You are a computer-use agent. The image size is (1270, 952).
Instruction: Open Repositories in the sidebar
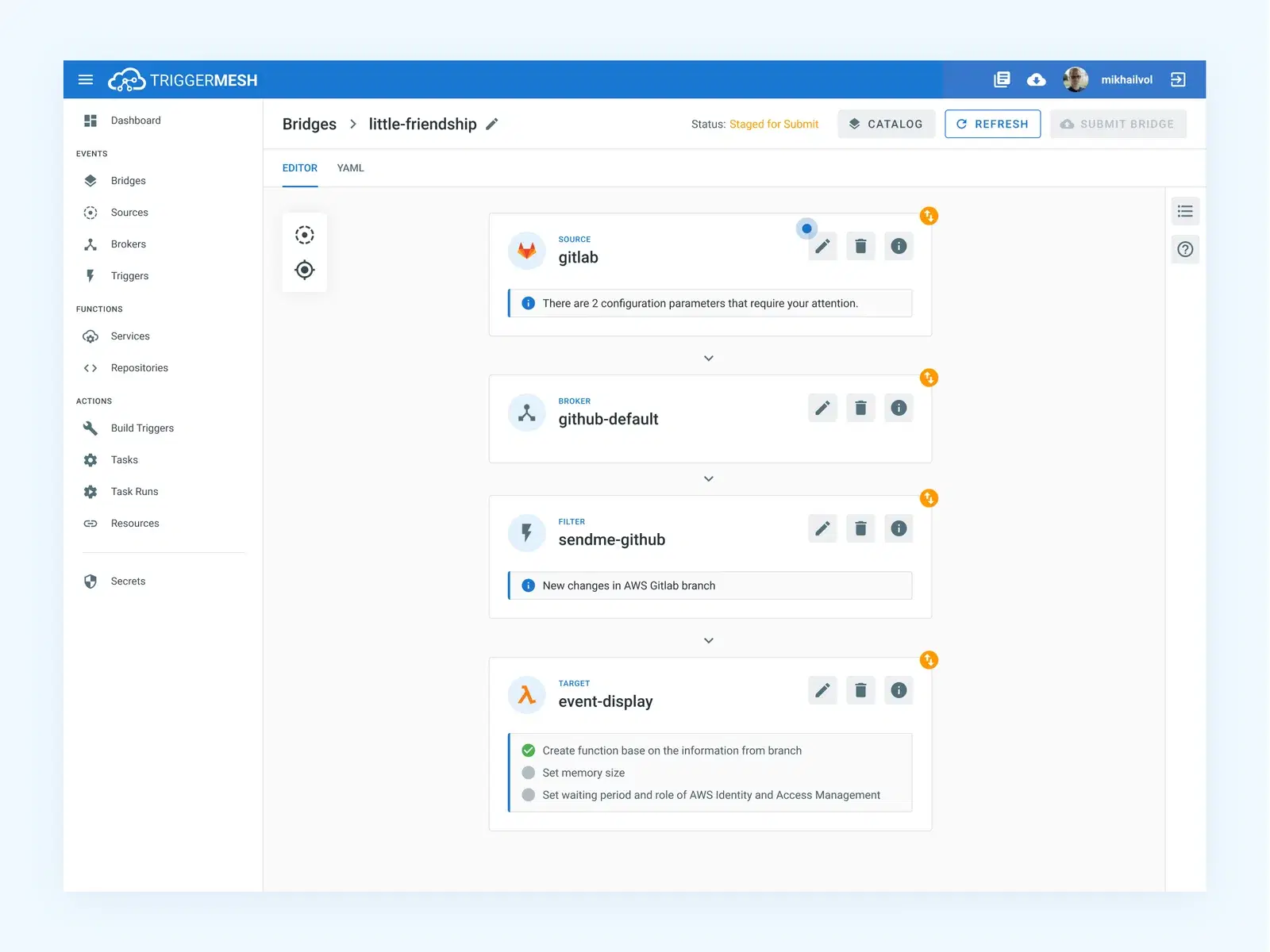[140, 368]
